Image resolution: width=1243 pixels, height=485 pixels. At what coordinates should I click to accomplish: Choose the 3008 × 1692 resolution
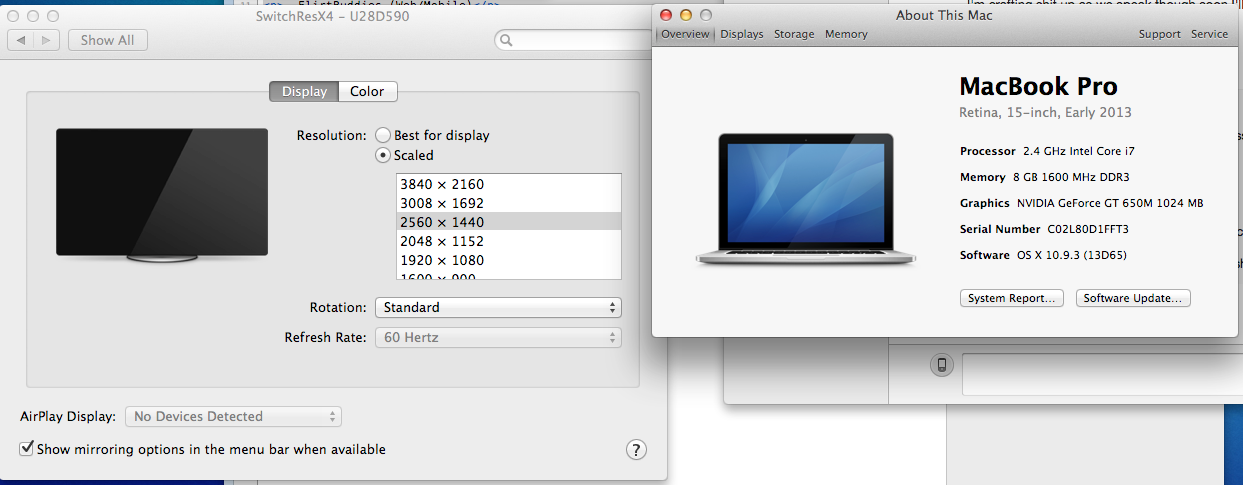coord(509,203)
